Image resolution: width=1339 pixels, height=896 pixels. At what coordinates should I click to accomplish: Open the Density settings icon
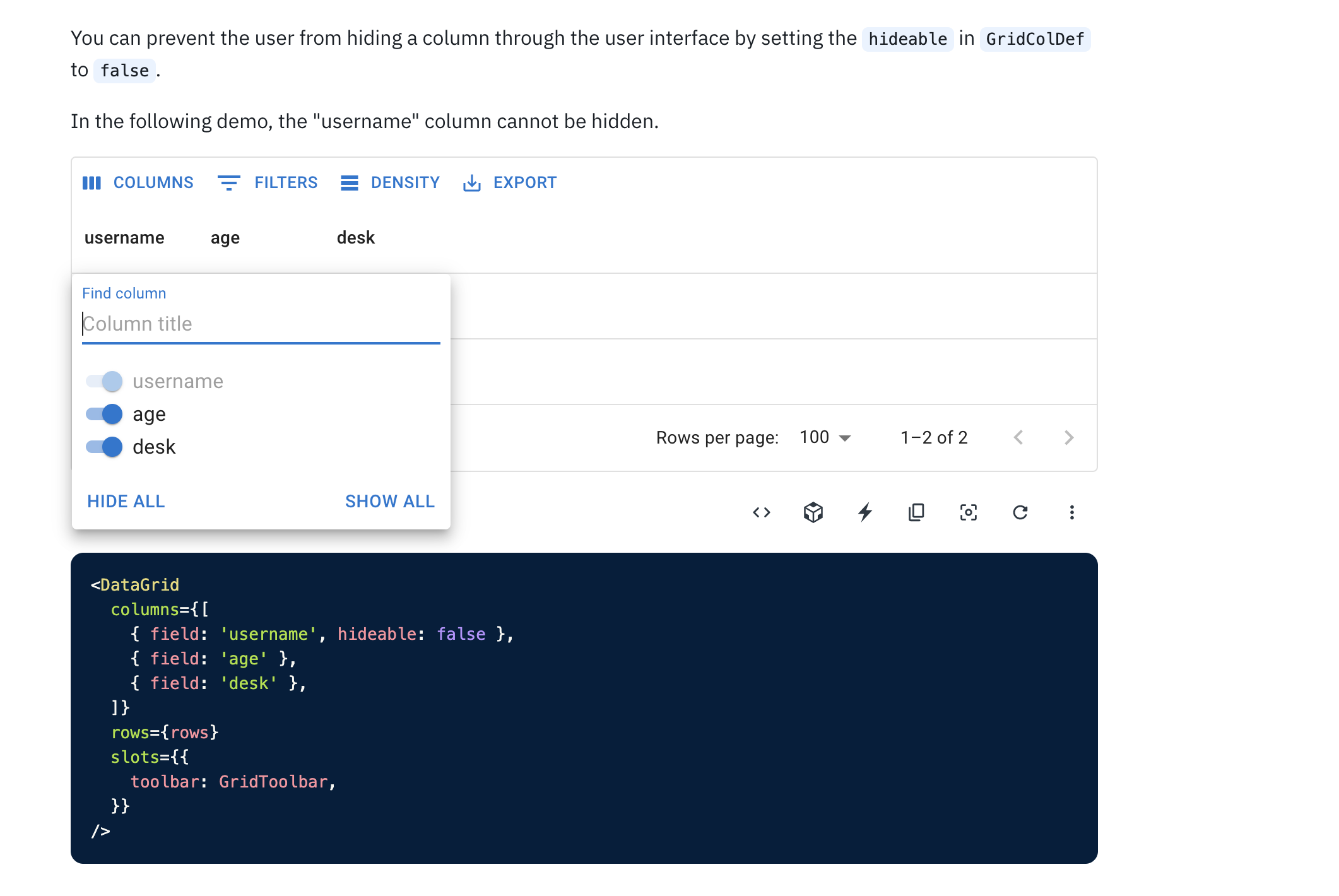(x=350, y=183)
